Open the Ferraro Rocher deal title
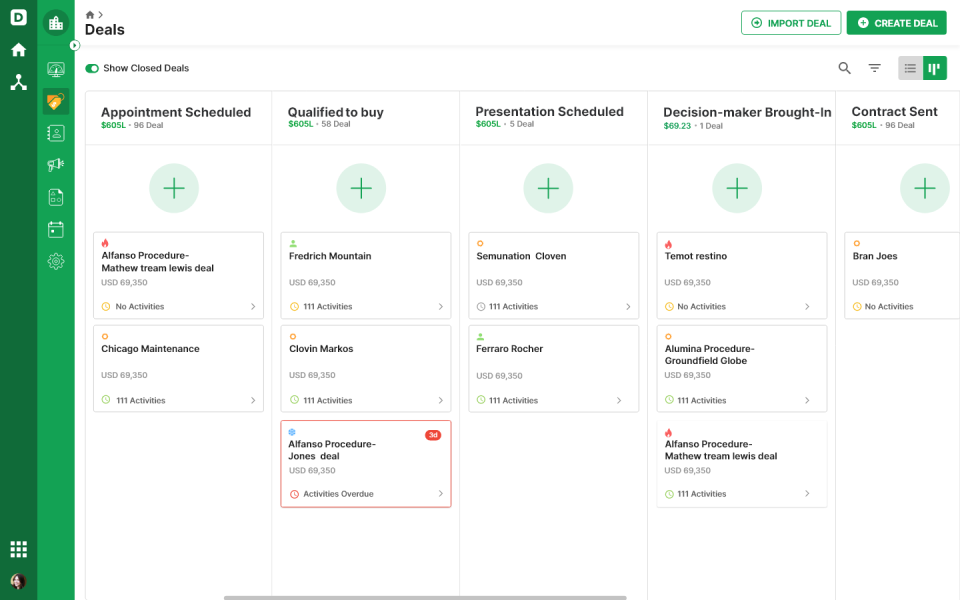This screenshot has width=960, height=600. tap(509, 349)
